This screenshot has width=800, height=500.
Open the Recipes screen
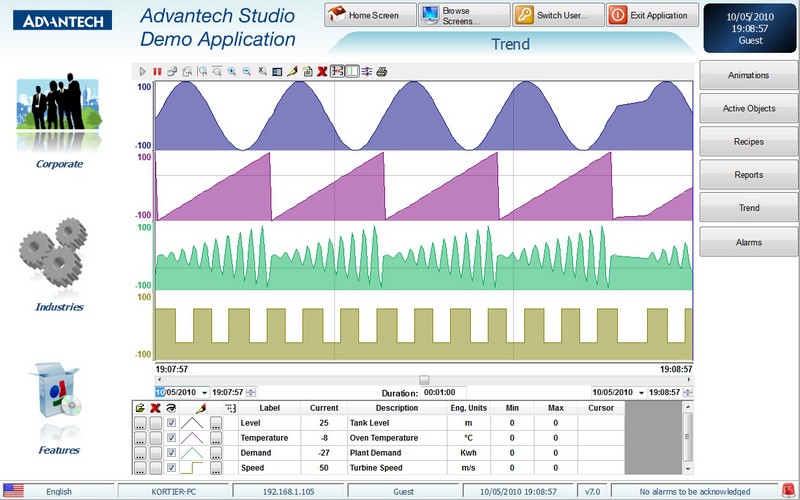click(x=748, y=142)
